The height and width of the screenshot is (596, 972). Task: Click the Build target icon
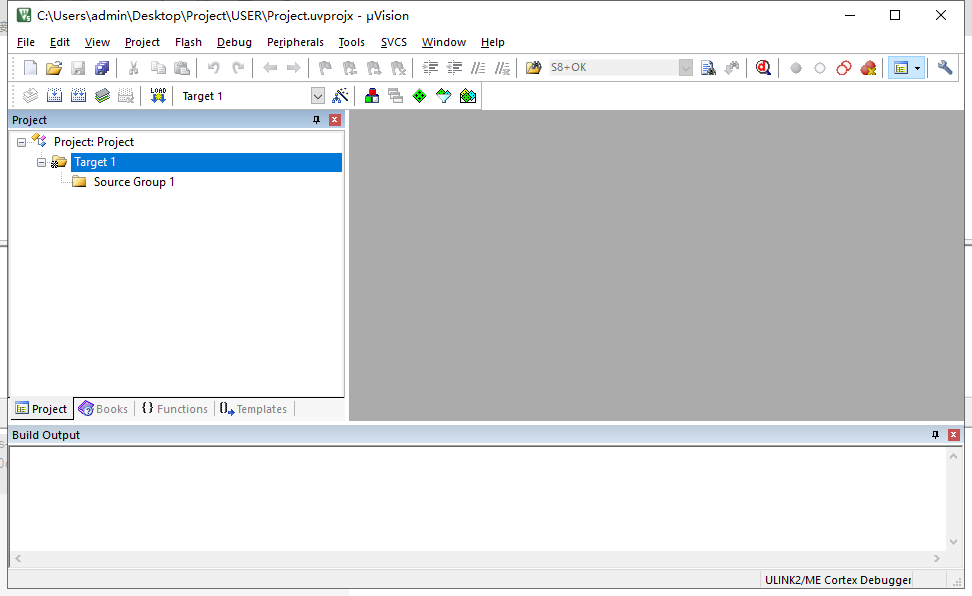tap(55, 96)
